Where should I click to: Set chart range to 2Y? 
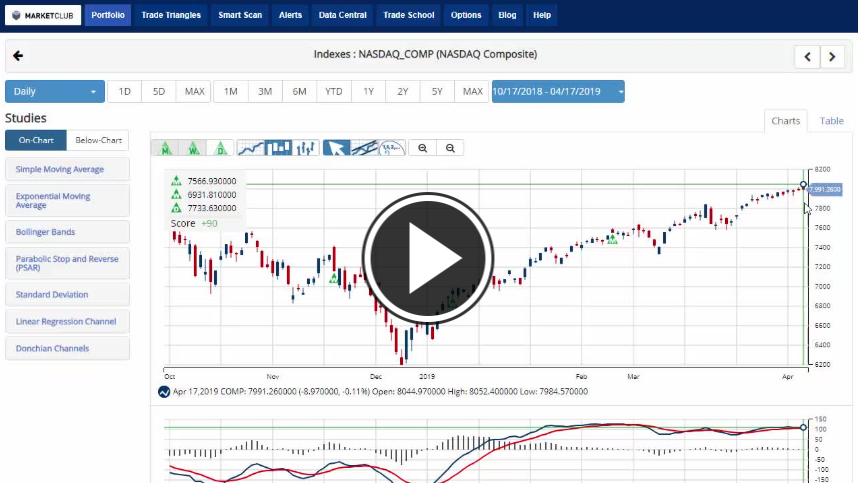[x=403, y=91]
